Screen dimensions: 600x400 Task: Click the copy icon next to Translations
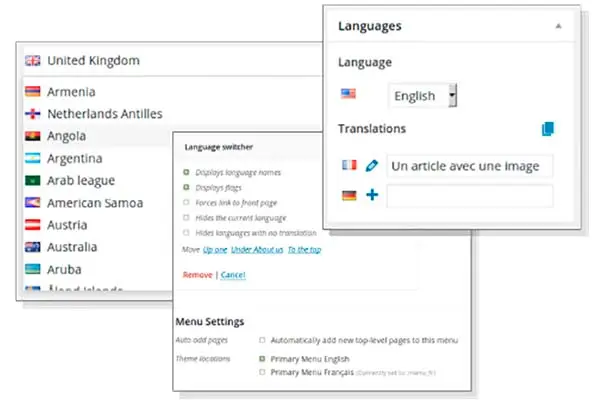548,129
